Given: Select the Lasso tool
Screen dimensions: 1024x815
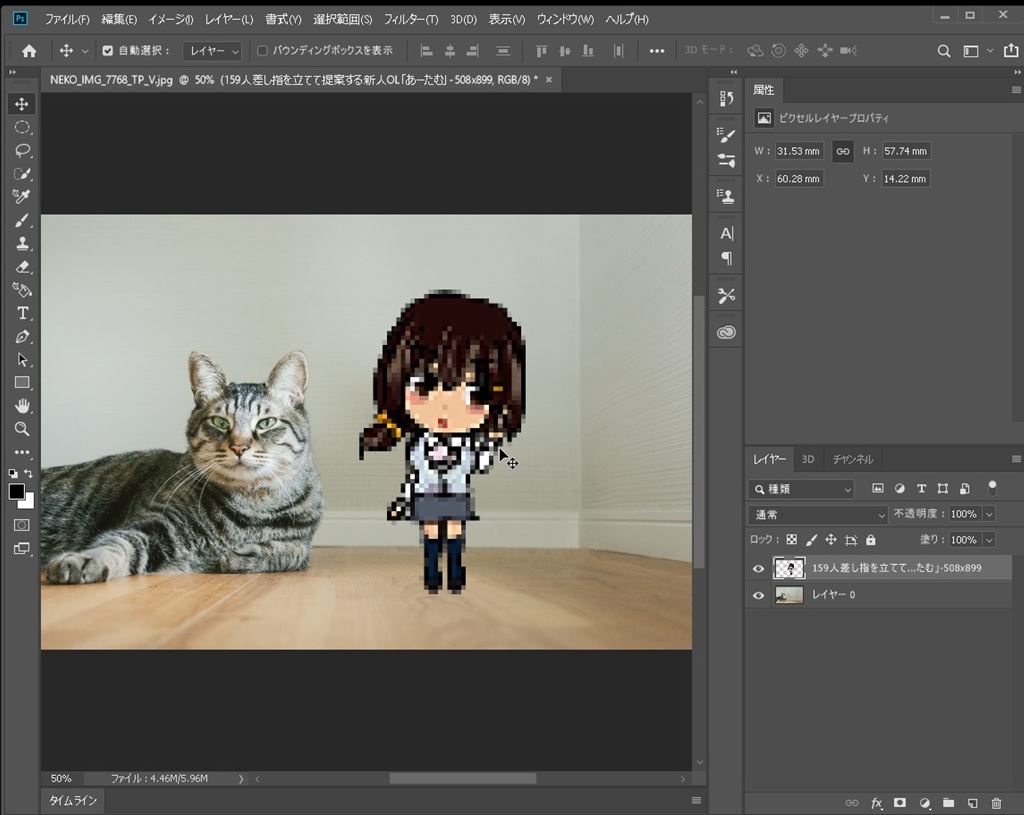Looking at the screenshot, I should click(22, 150).
